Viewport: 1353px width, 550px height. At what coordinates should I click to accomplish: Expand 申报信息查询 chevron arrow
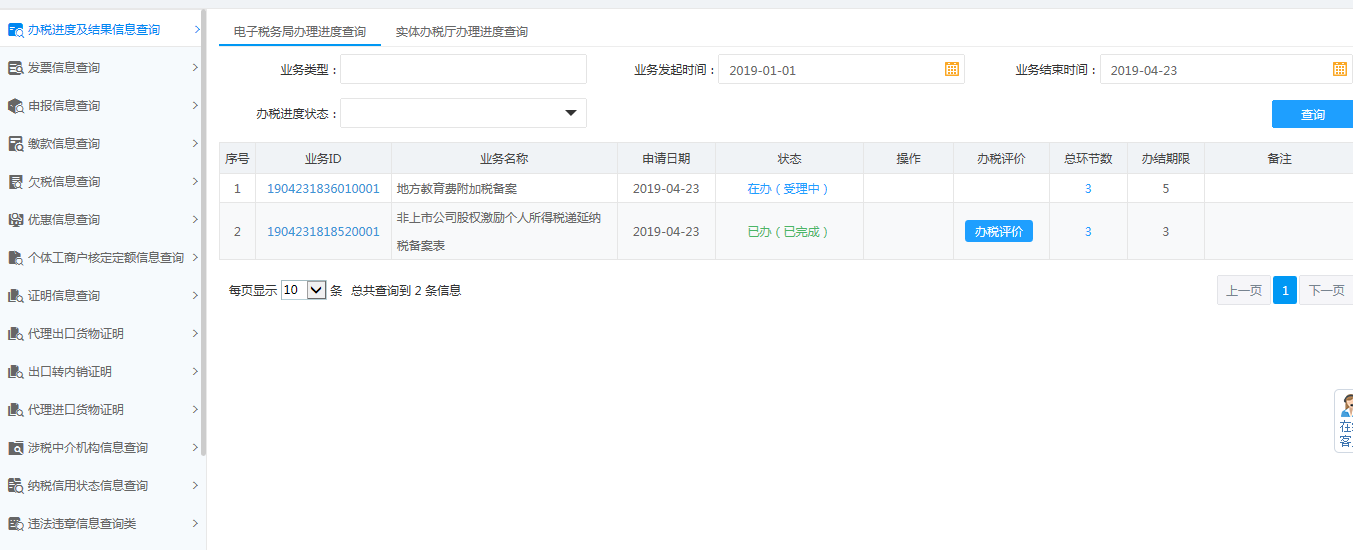[195, 106]
